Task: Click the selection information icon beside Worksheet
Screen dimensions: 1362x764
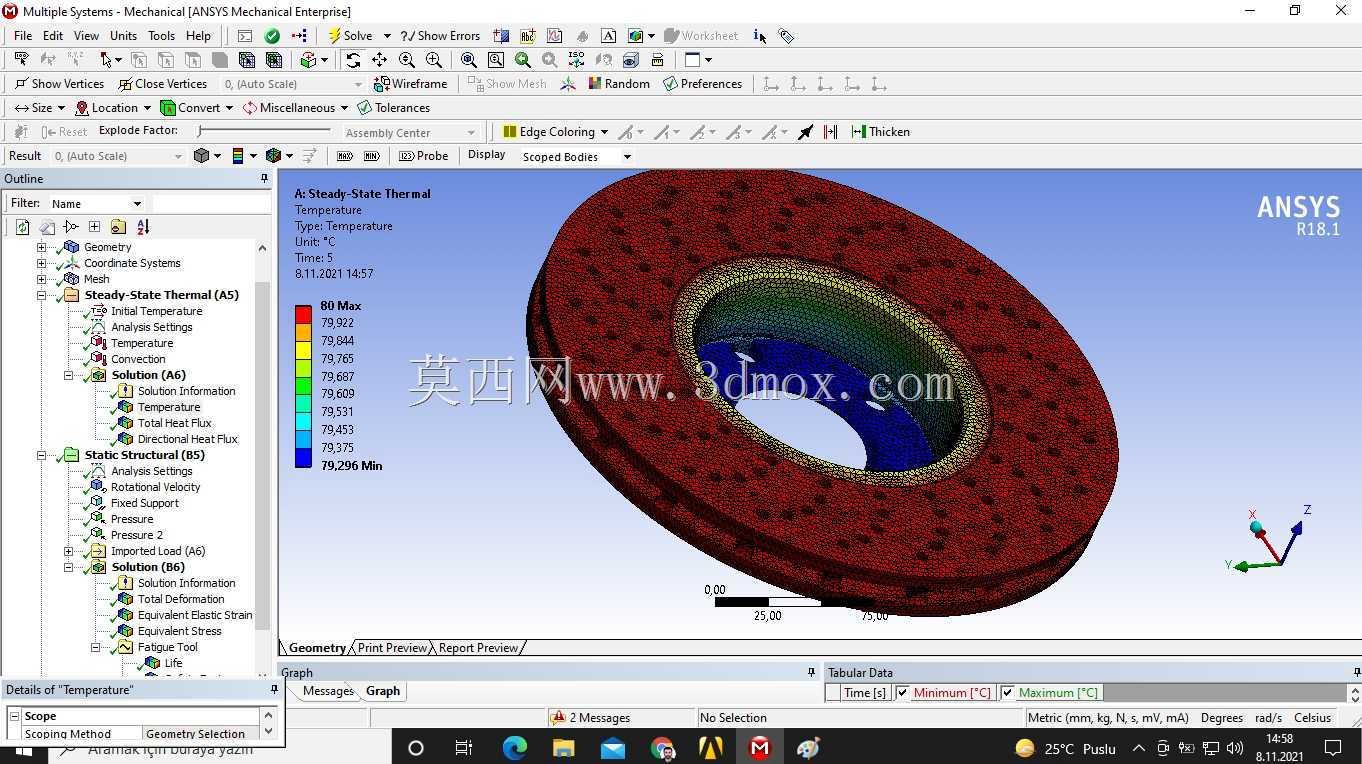Action: point(760,36)
